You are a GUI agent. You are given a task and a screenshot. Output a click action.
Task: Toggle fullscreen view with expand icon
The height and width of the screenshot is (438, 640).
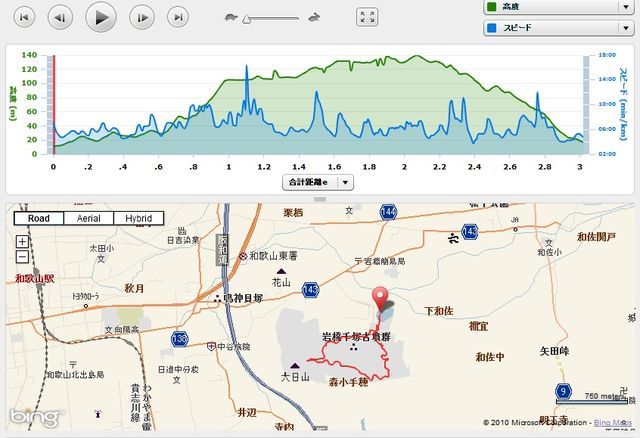[367, 17]
